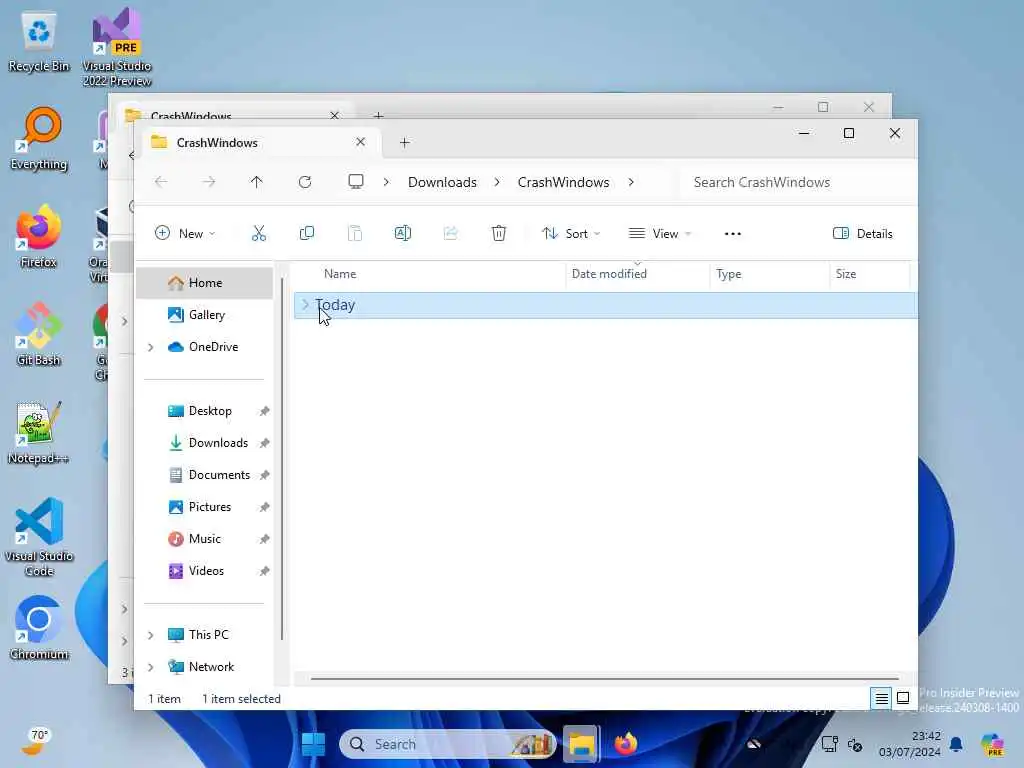The image size is (1024, 768).
Task: Click the PC monitor icon in address bar
Action: [x=356, y=182]
